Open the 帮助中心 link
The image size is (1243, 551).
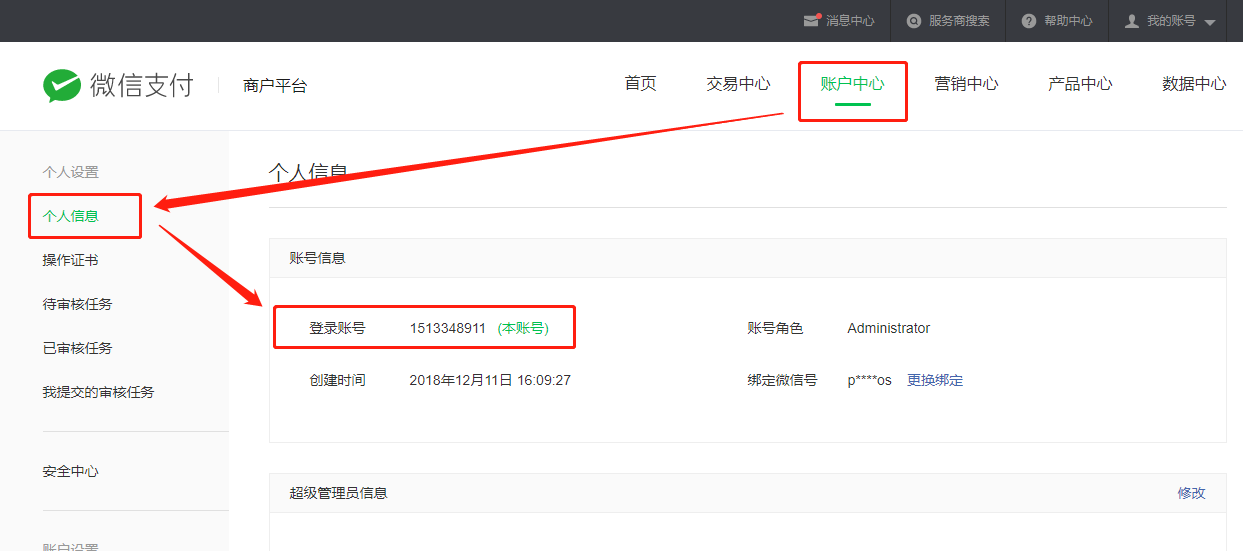(1068, 21)
